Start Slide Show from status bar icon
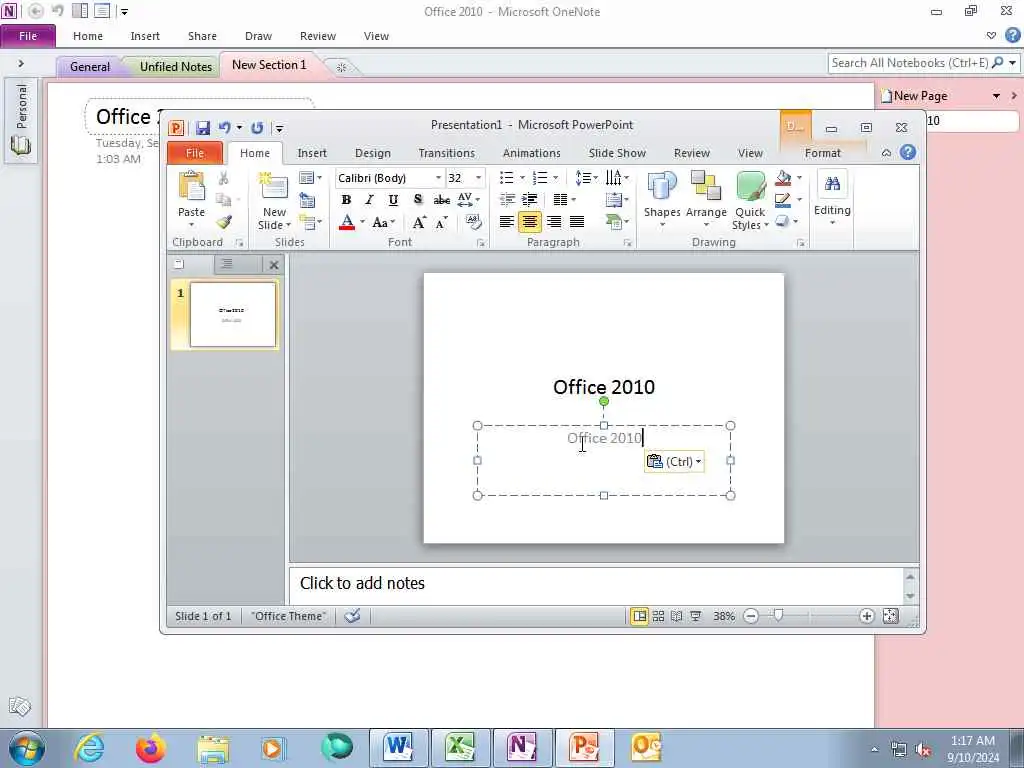The image size is (1024, 768). 696,616
